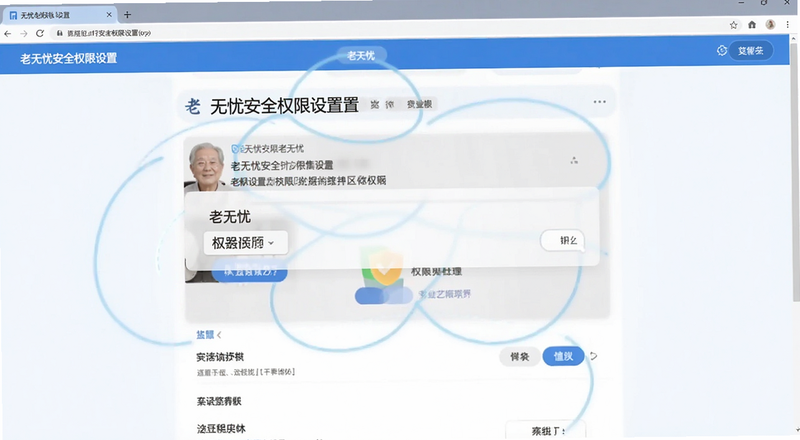This screenshot has width=800, height=440.
Task: Open the 权器 dropdown under 老无忧
Action: point(246,243)
